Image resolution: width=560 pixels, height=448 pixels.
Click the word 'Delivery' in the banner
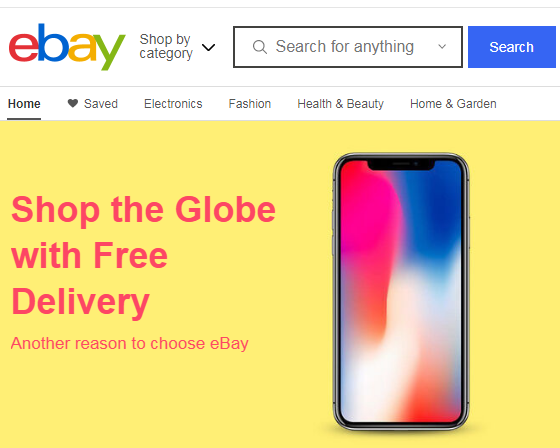click(80, 302)
